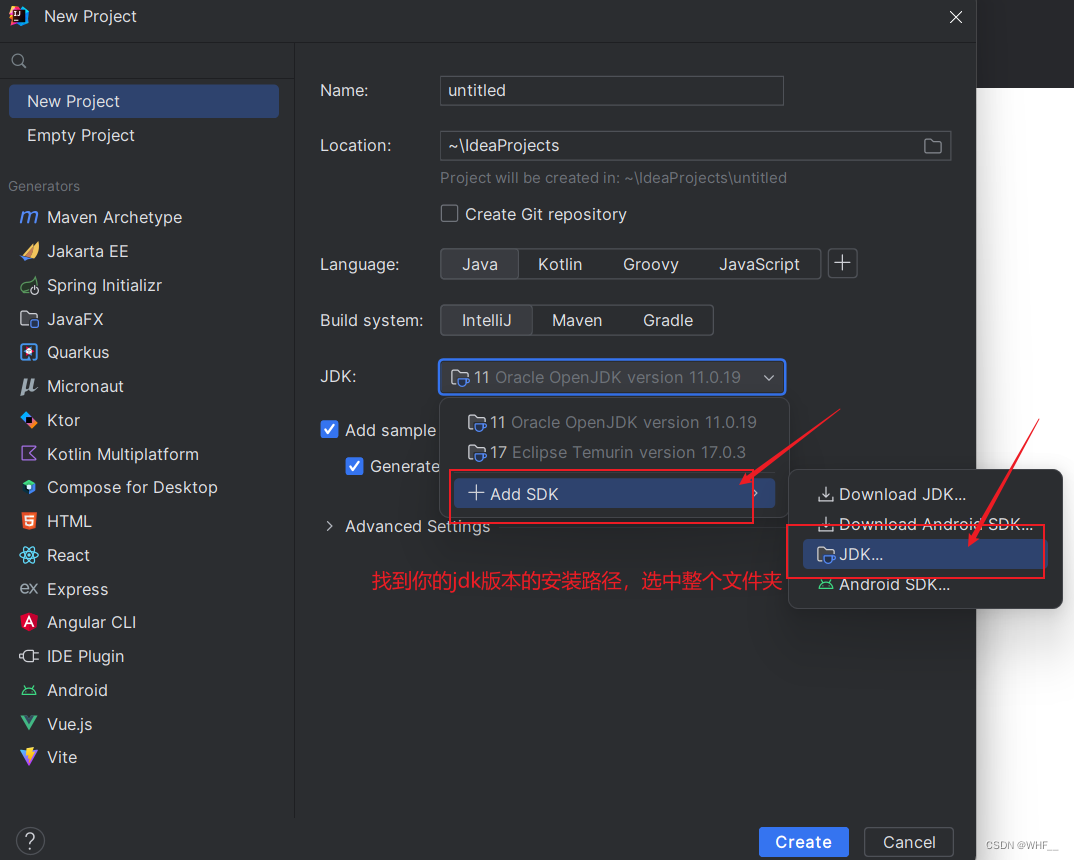Uncheck the Generate code checkbox
The height and width of the screenshot is (860, 1074).
click(x=354, y=466)
